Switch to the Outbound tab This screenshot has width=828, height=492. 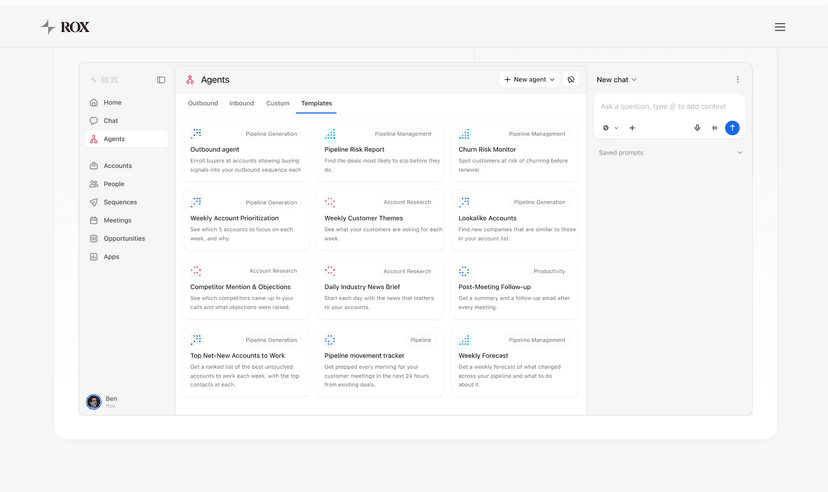(203, 103)
